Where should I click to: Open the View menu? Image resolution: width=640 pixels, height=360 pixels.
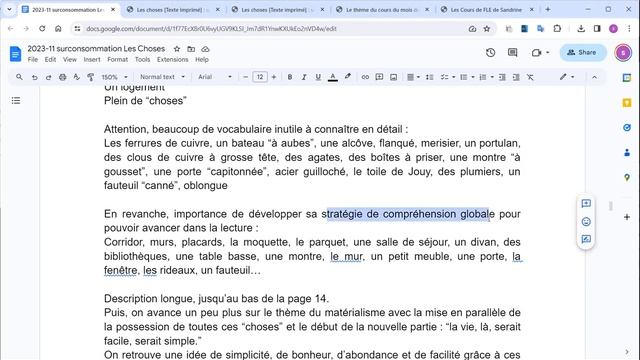click(70, 60)
